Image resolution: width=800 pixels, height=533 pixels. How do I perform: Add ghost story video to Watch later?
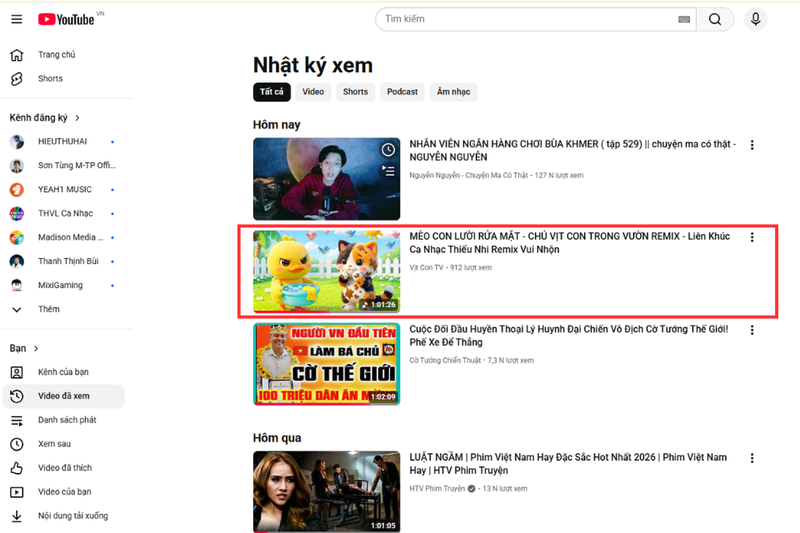[x=388, y=149]
